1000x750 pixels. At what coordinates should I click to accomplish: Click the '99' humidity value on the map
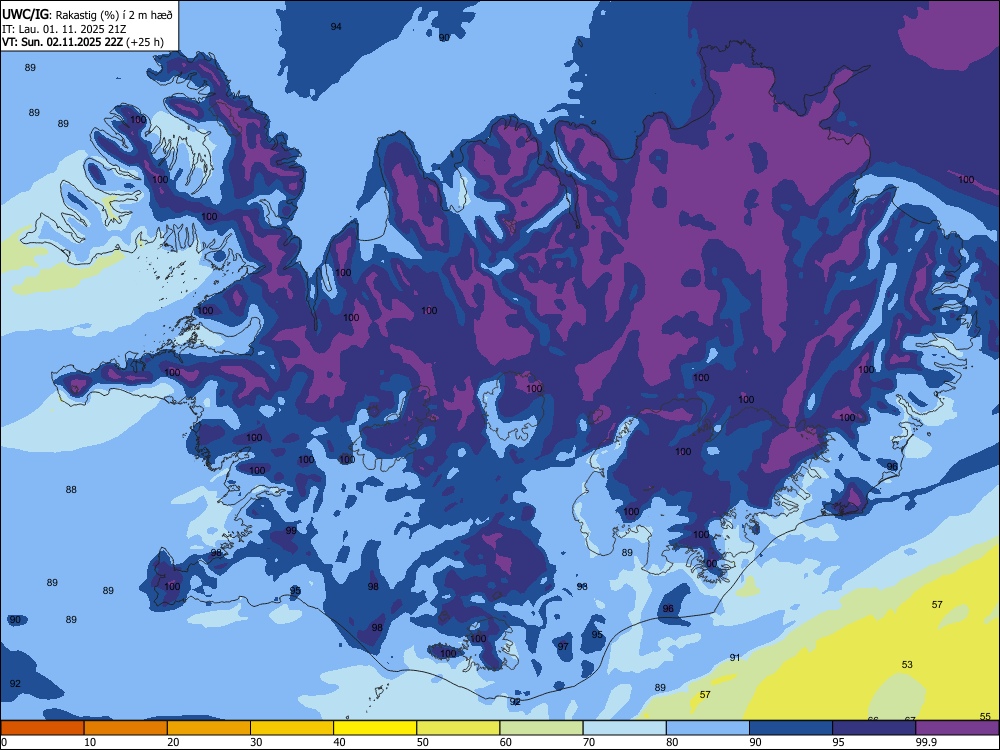point(291,531)
